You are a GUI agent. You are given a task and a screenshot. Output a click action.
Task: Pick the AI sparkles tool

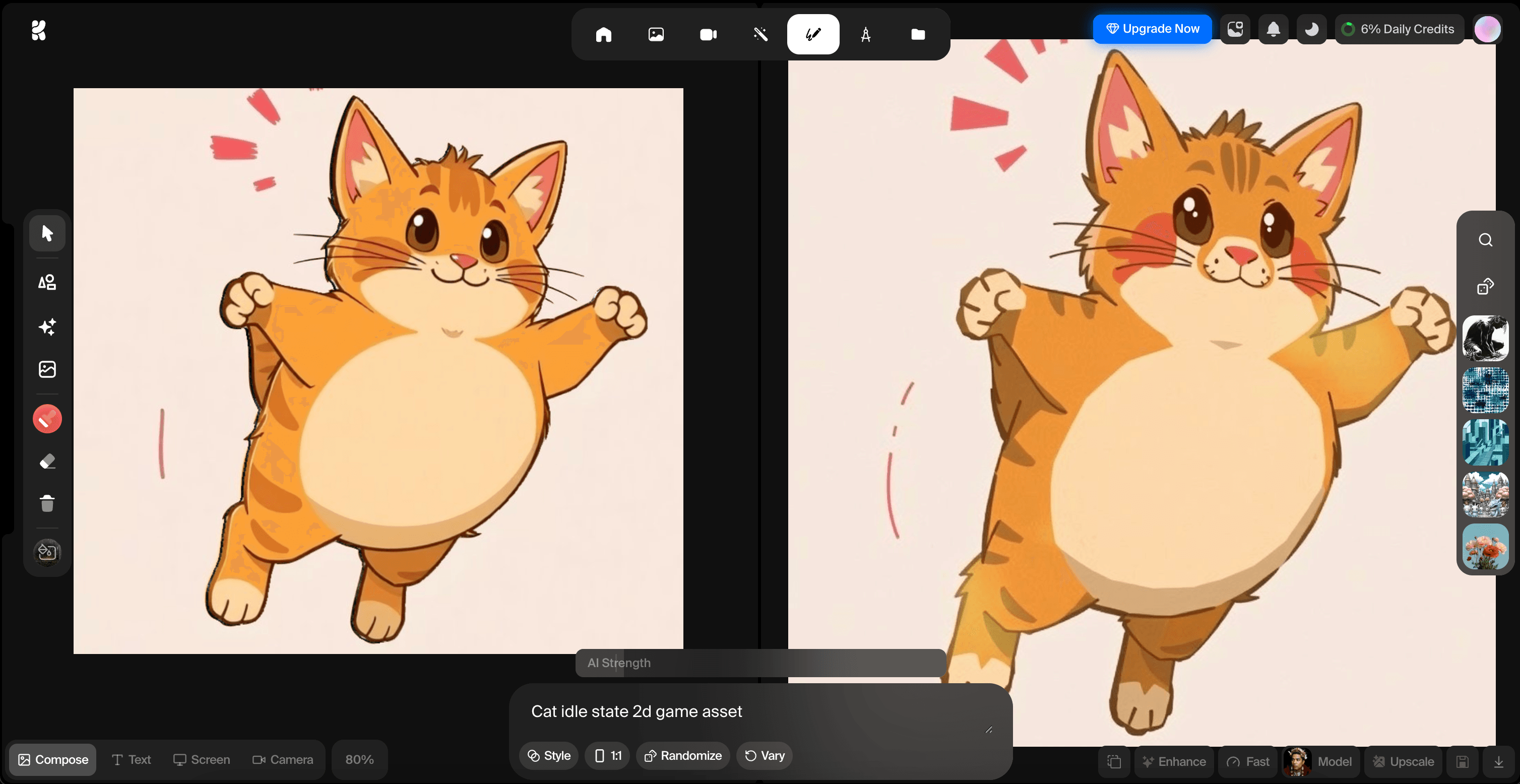point(47,326)
